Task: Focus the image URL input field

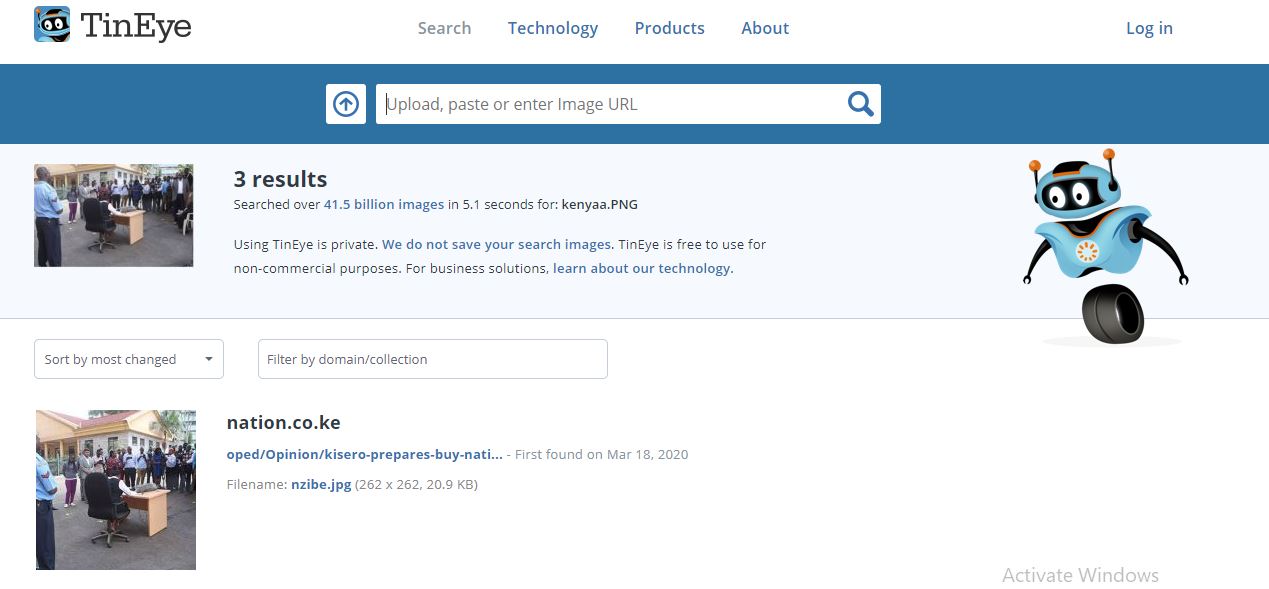Action: coord(610,104)
